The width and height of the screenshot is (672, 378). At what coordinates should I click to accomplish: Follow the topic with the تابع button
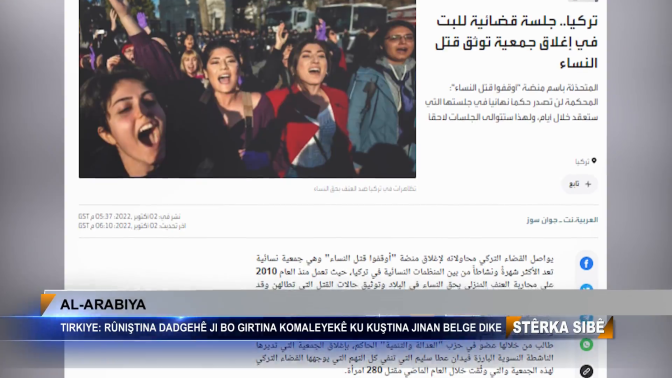580,184
